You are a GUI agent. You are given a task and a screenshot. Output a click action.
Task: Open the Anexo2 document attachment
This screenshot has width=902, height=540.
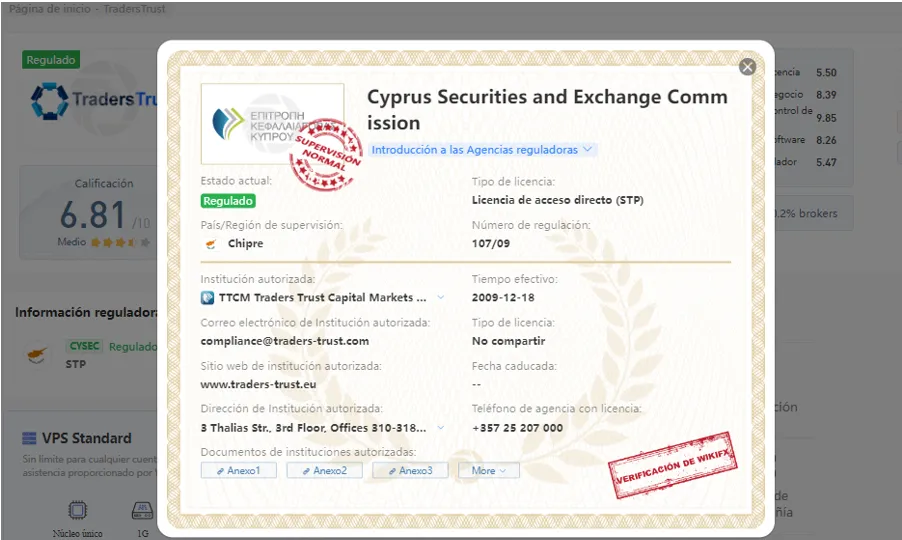pos(325,470)
